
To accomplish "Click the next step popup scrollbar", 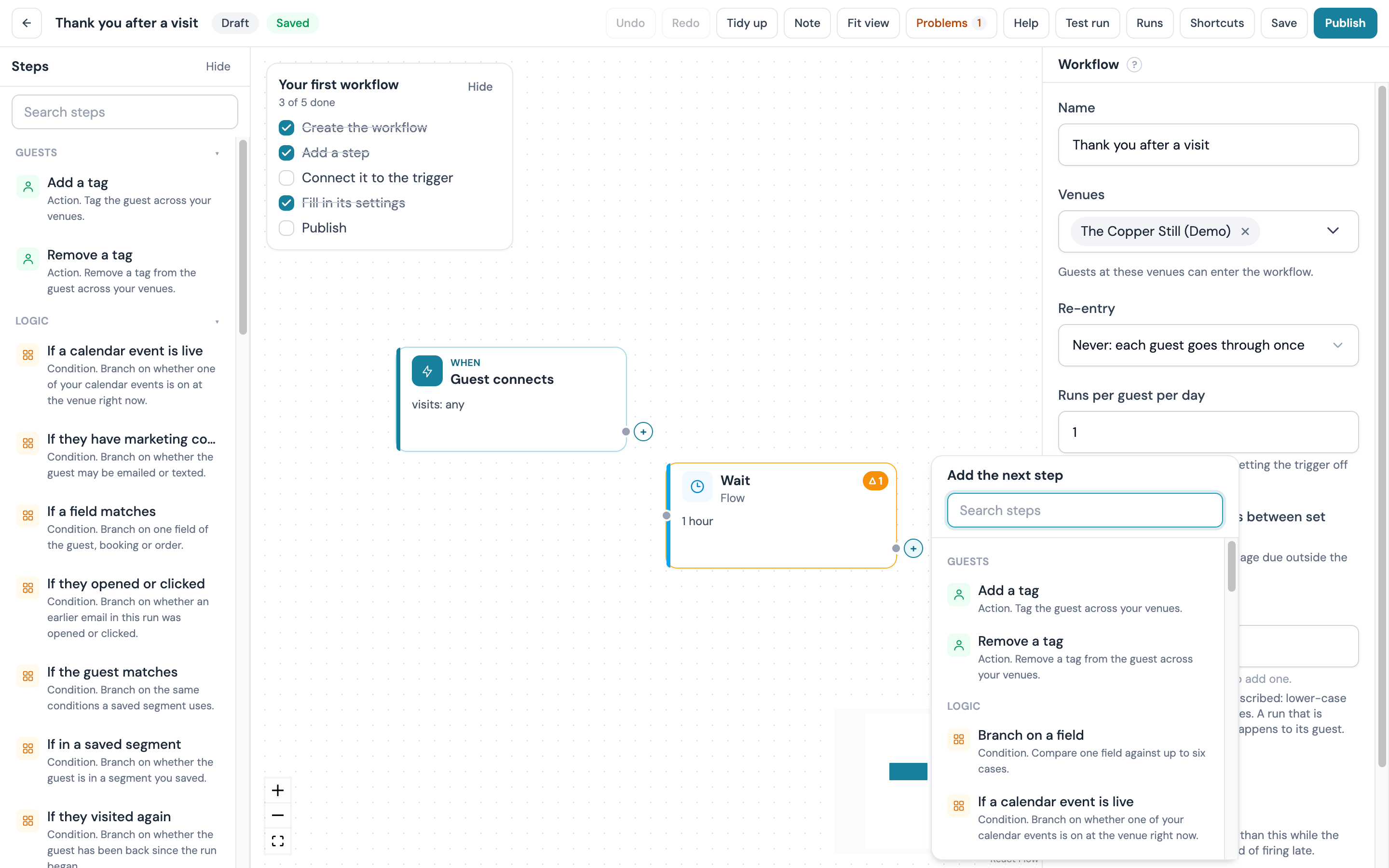I will point(1231,566).
